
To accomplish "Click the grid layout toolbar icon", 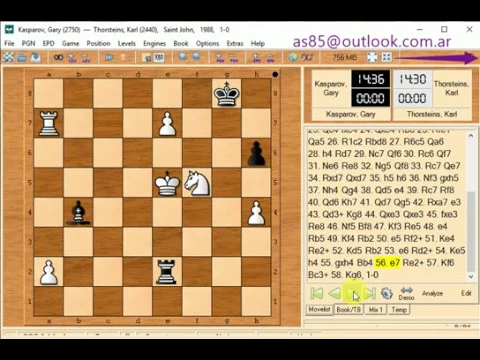I will click(x=387, y=58).
